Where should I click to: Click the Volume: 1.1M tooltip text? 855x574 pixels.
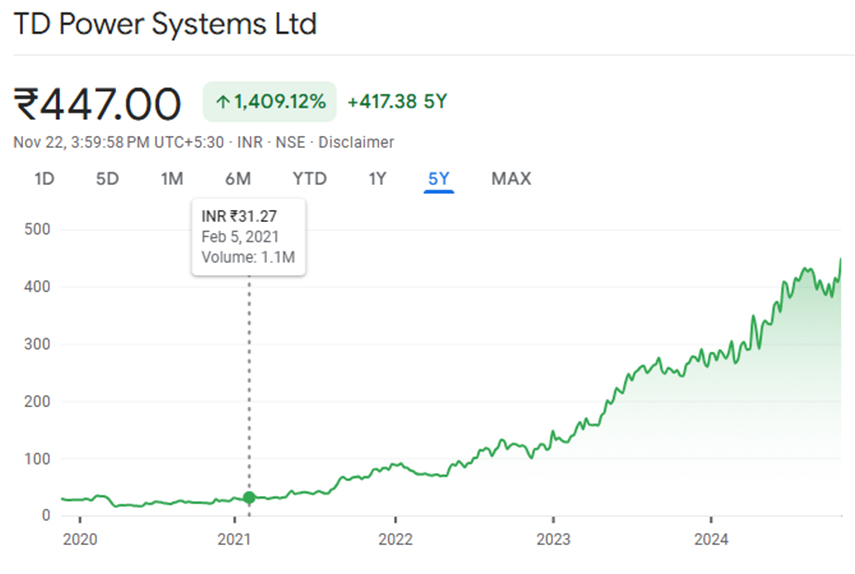pyautogui.click(x=248, y=257)
